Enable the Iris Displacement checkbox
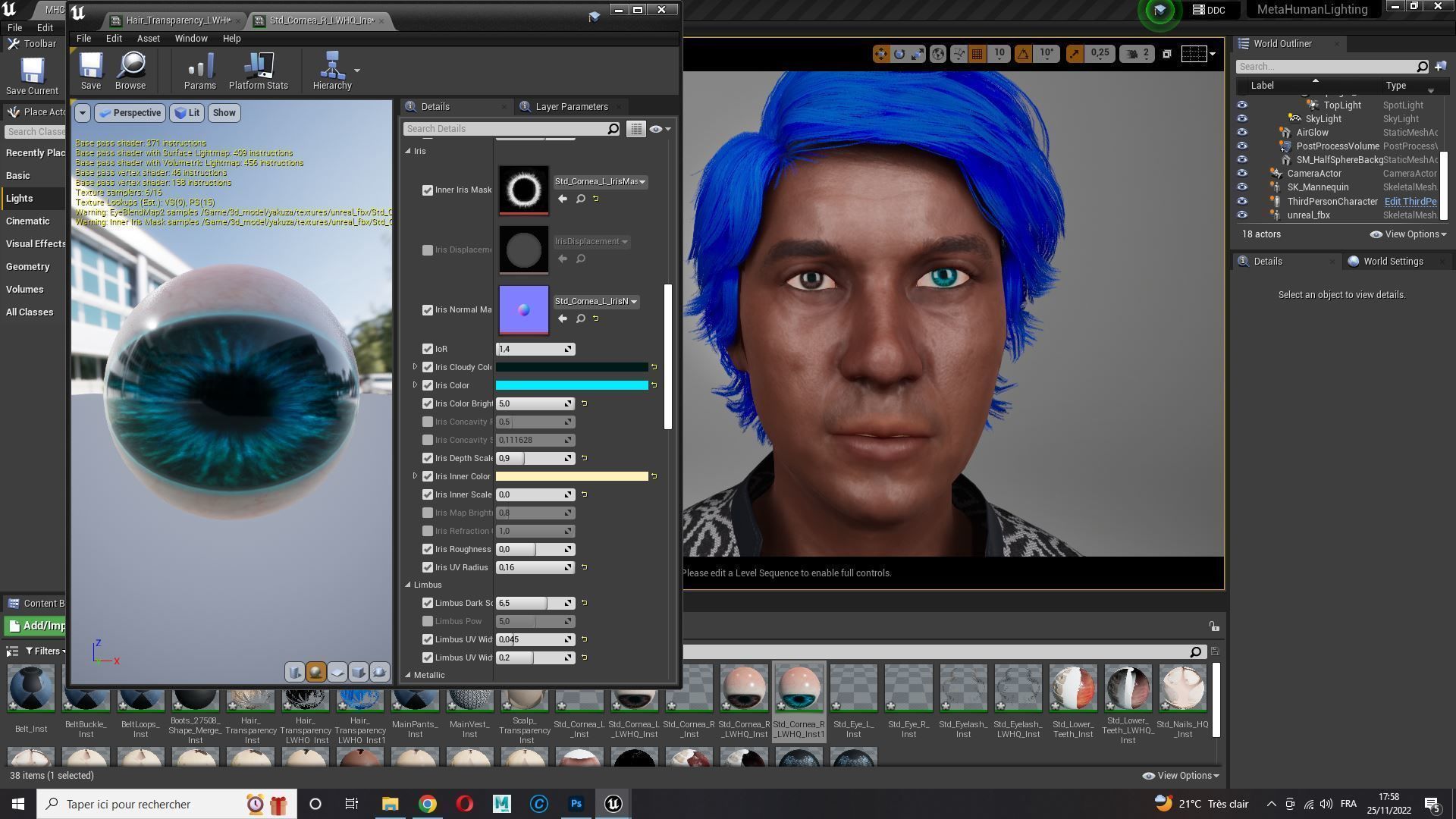Screen dimensions: 1456x819 (x=428, y=249)
